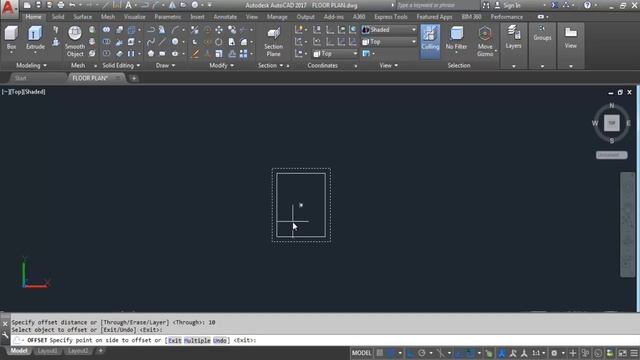The image size is (640, 360).
Task: Click the Smooth Object mesh tool
Action: pyautogui.click(x=75, y=41)
